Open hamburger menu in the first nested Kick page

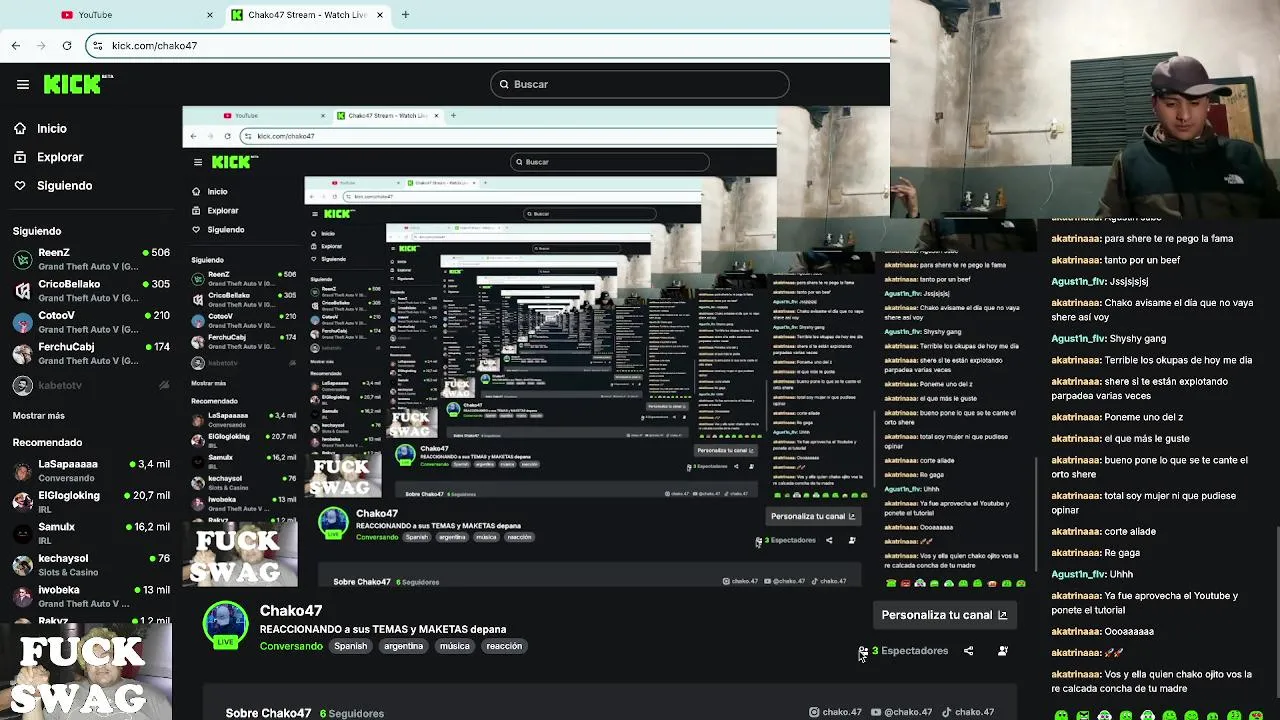(x=198, y=162)
